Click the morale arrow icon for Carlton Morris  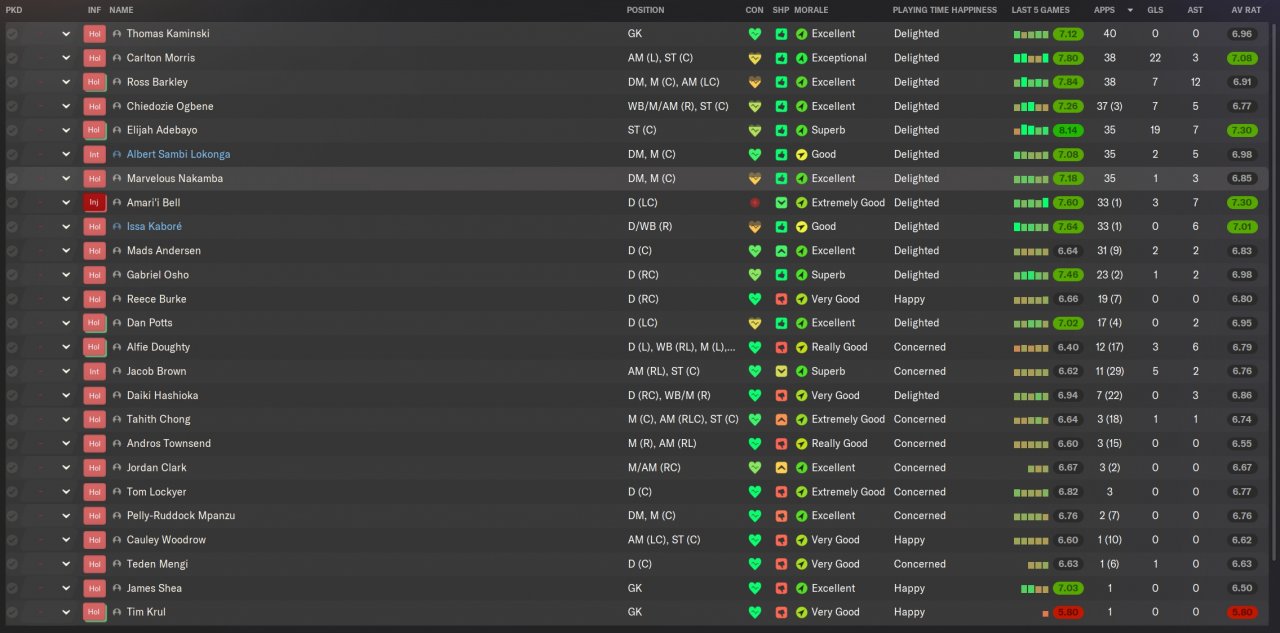pyautogui.click(x=802, y=58)
